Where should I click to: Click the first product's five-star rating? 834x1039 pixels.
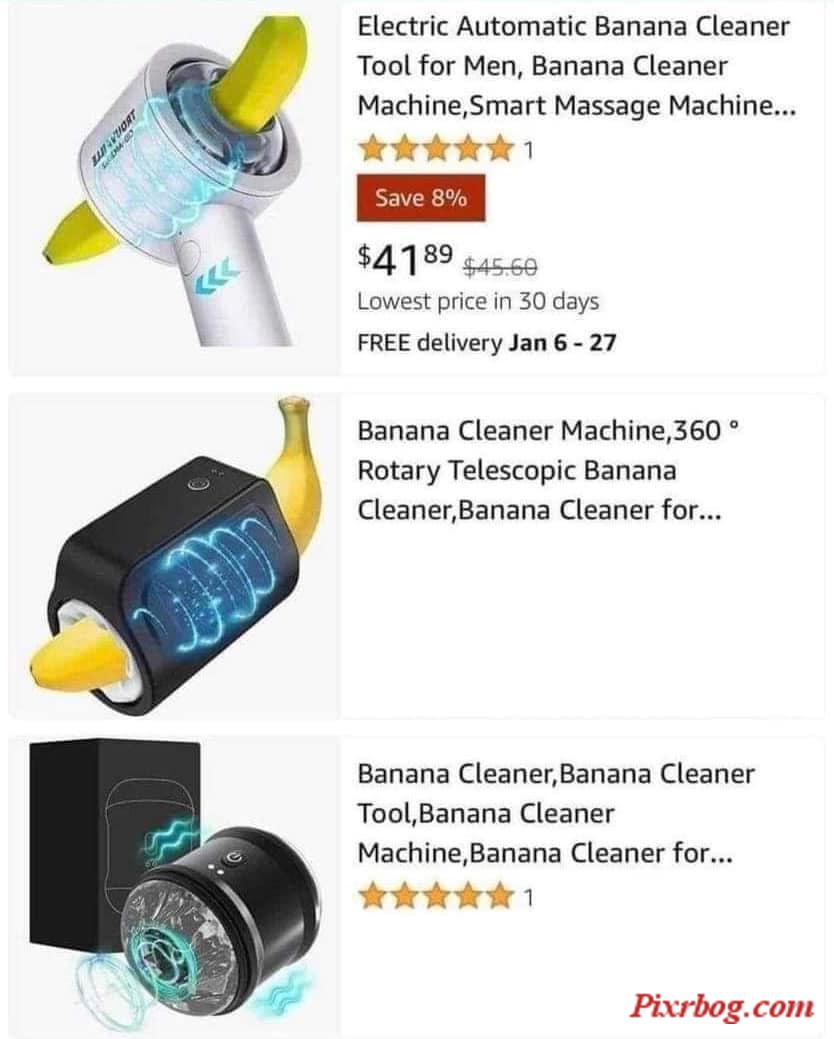point(436,148)
